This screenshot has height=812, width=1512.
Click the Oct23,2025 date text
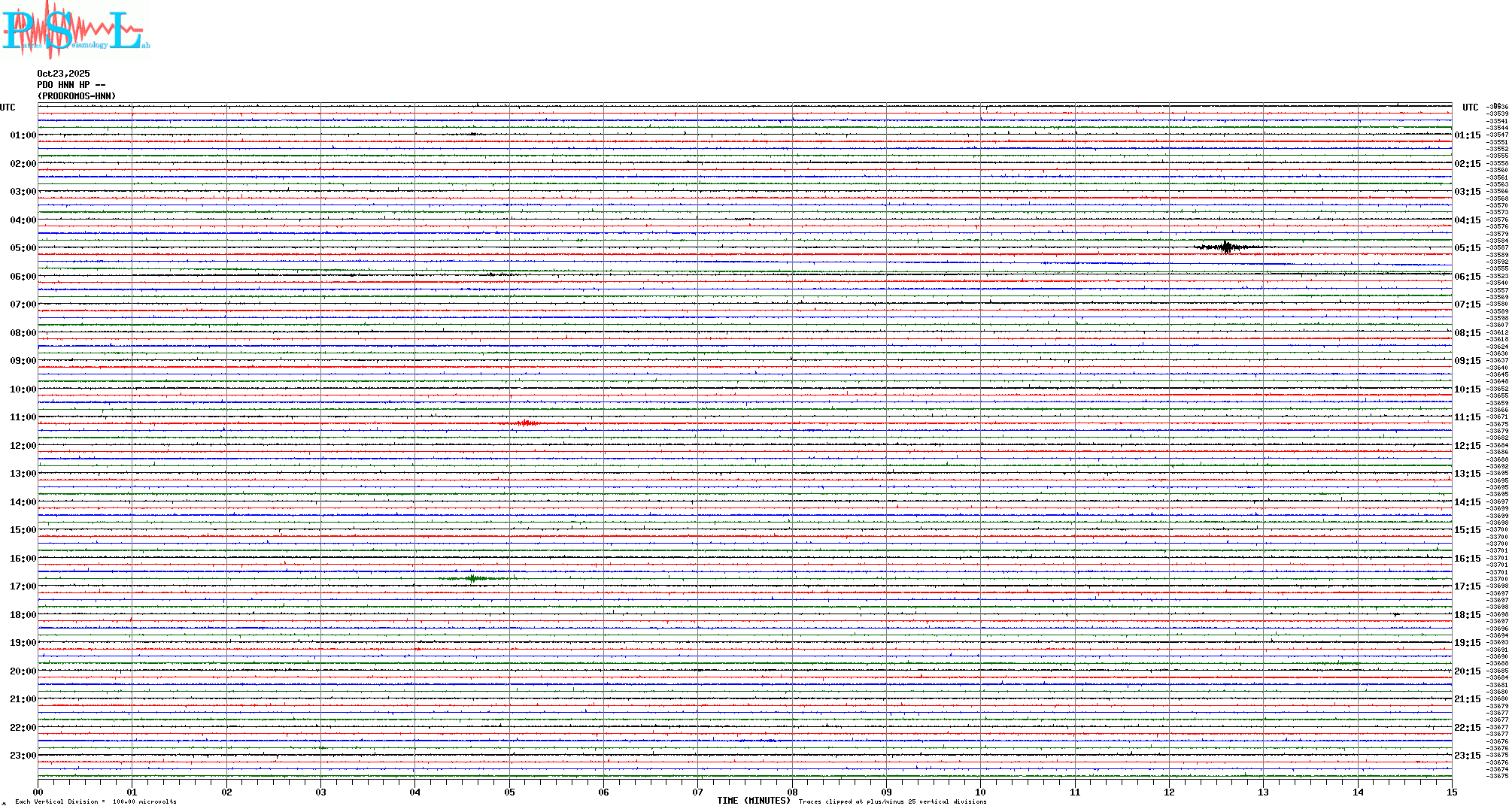point(63,74)
